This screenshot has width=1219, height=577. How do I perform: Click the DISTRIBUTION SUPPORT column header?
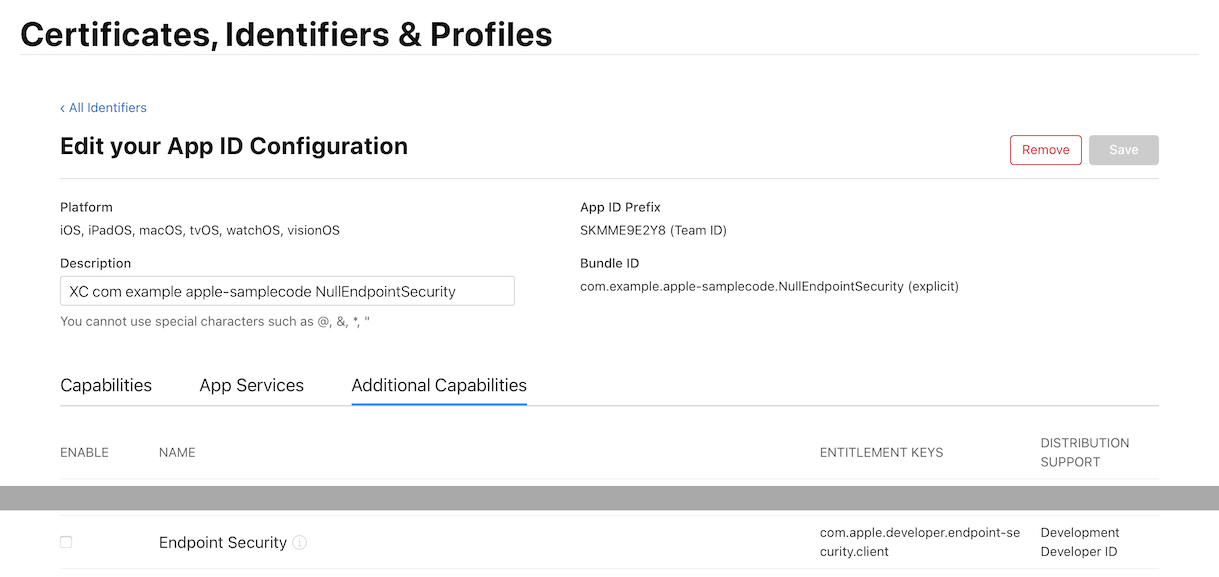point(1084,452)
